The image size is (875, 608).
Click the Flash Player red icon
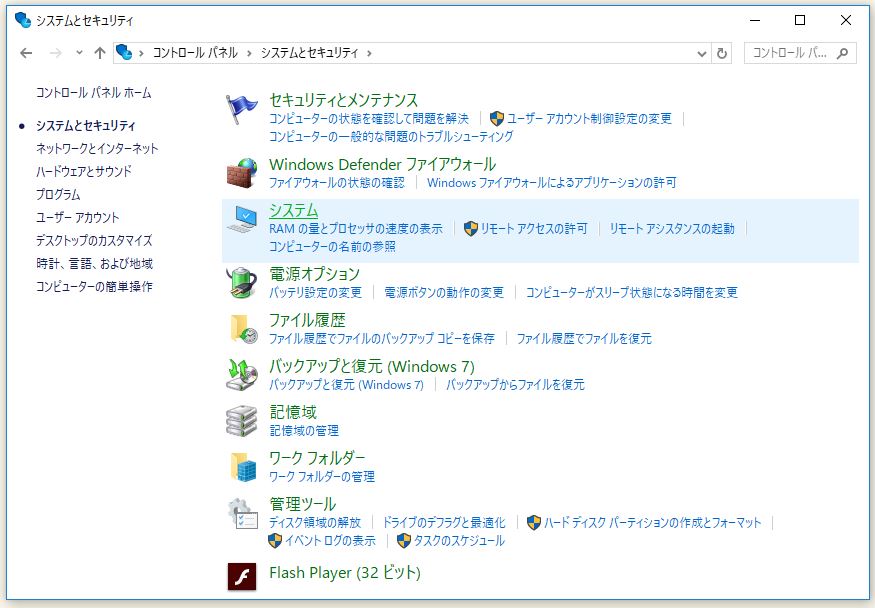(x=242, y=576)
